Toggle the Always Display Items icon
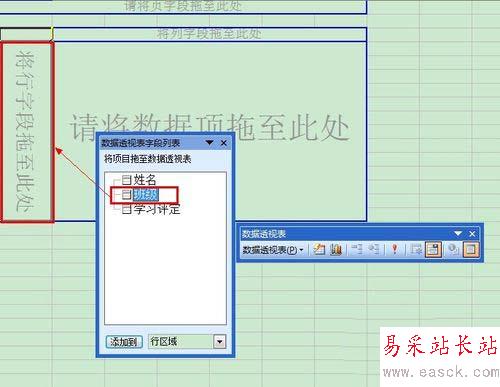Image resolution: width=500 pixels, height=387 pixels. coord(433,249)
